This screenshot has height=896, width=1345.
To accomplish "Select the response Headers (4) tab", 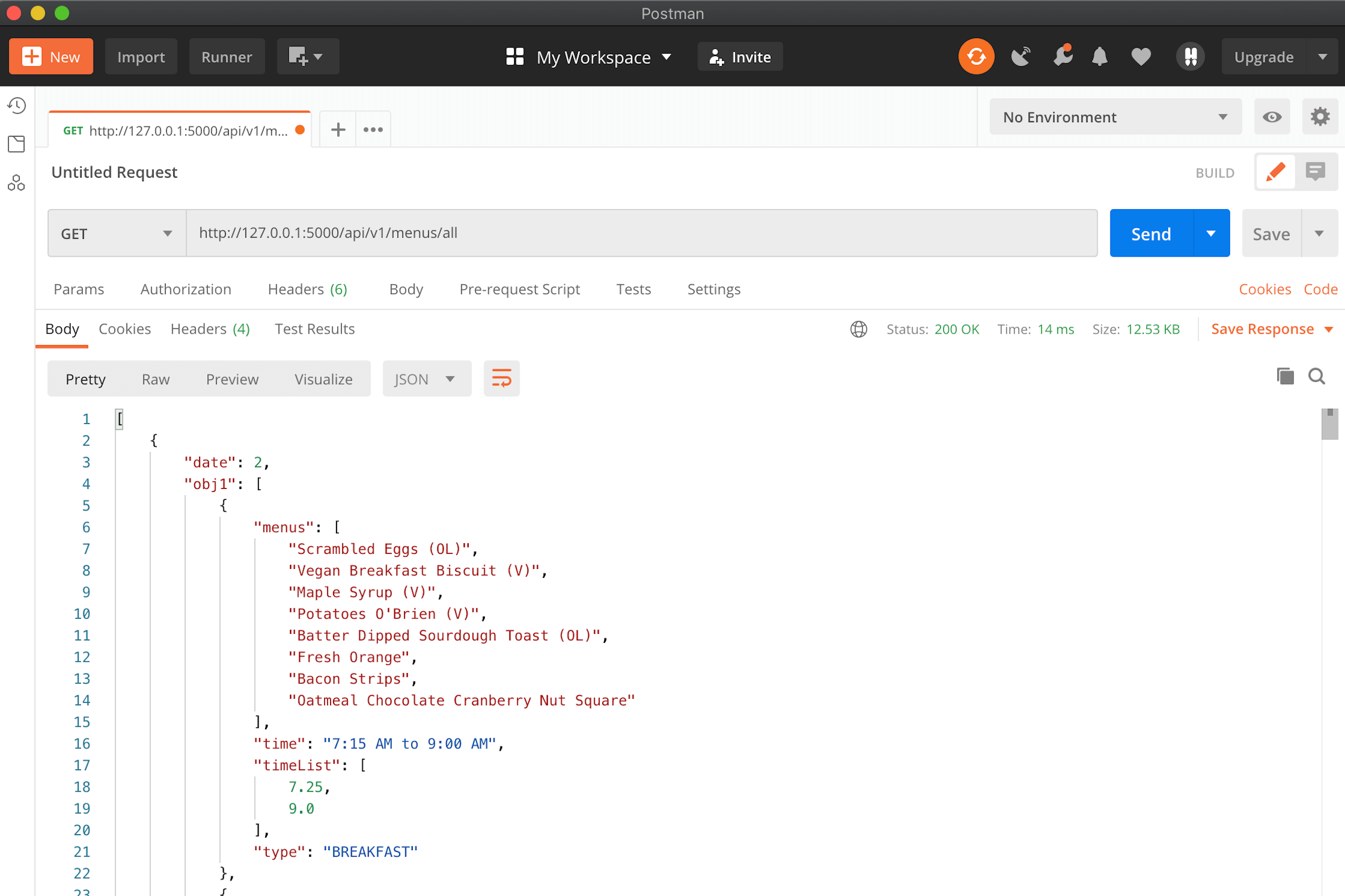I will pos(210,329).
